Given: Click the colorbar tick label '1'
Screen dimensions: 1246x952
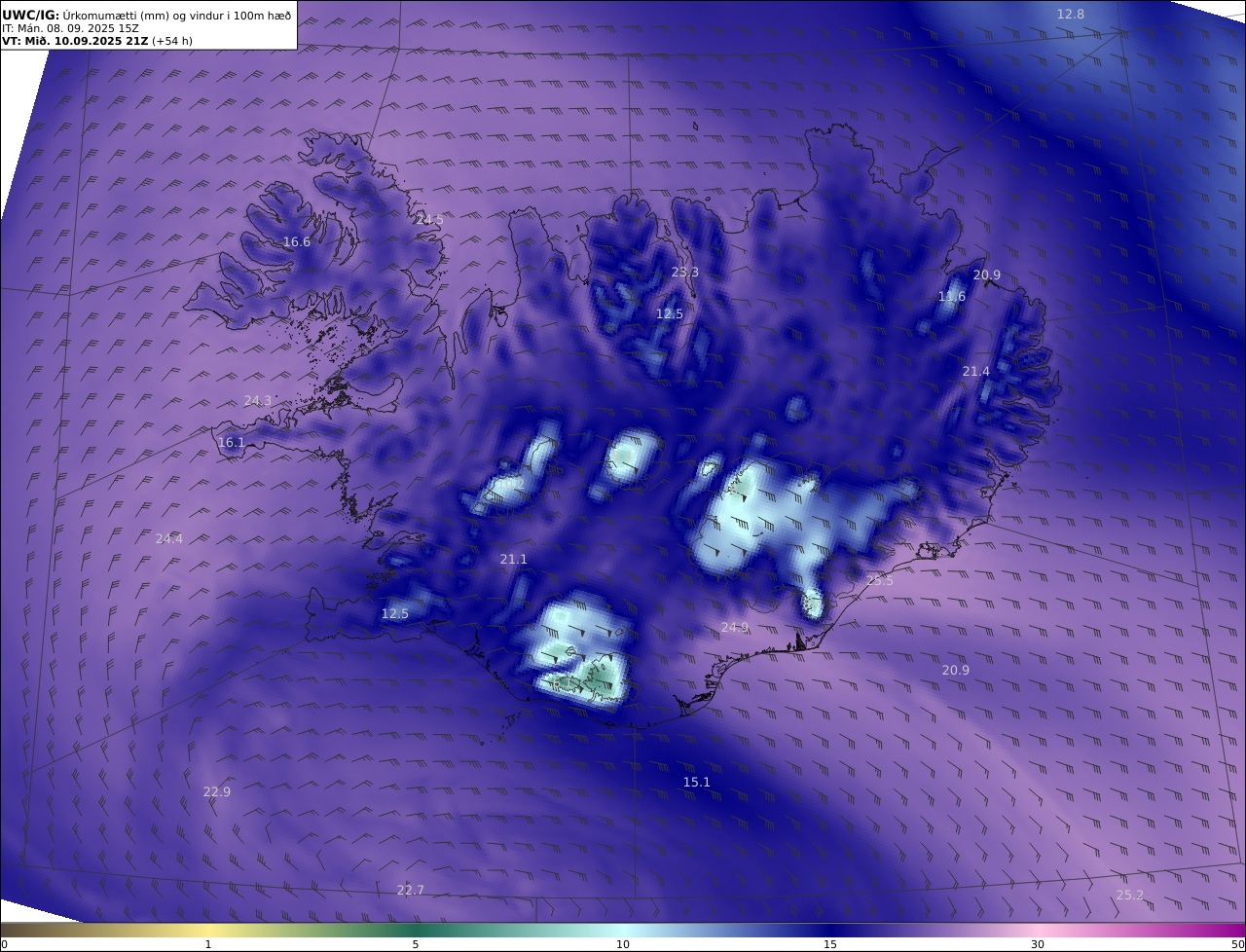Looking at the screenshot, I should (x=208, y=944).
